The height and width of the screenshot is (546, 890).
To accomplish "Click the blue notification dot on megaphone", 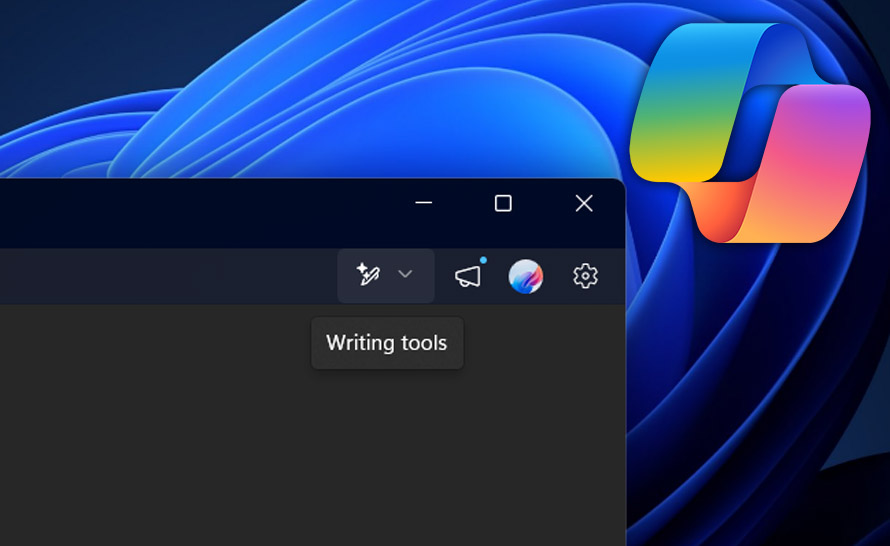I will coord(483,261).
